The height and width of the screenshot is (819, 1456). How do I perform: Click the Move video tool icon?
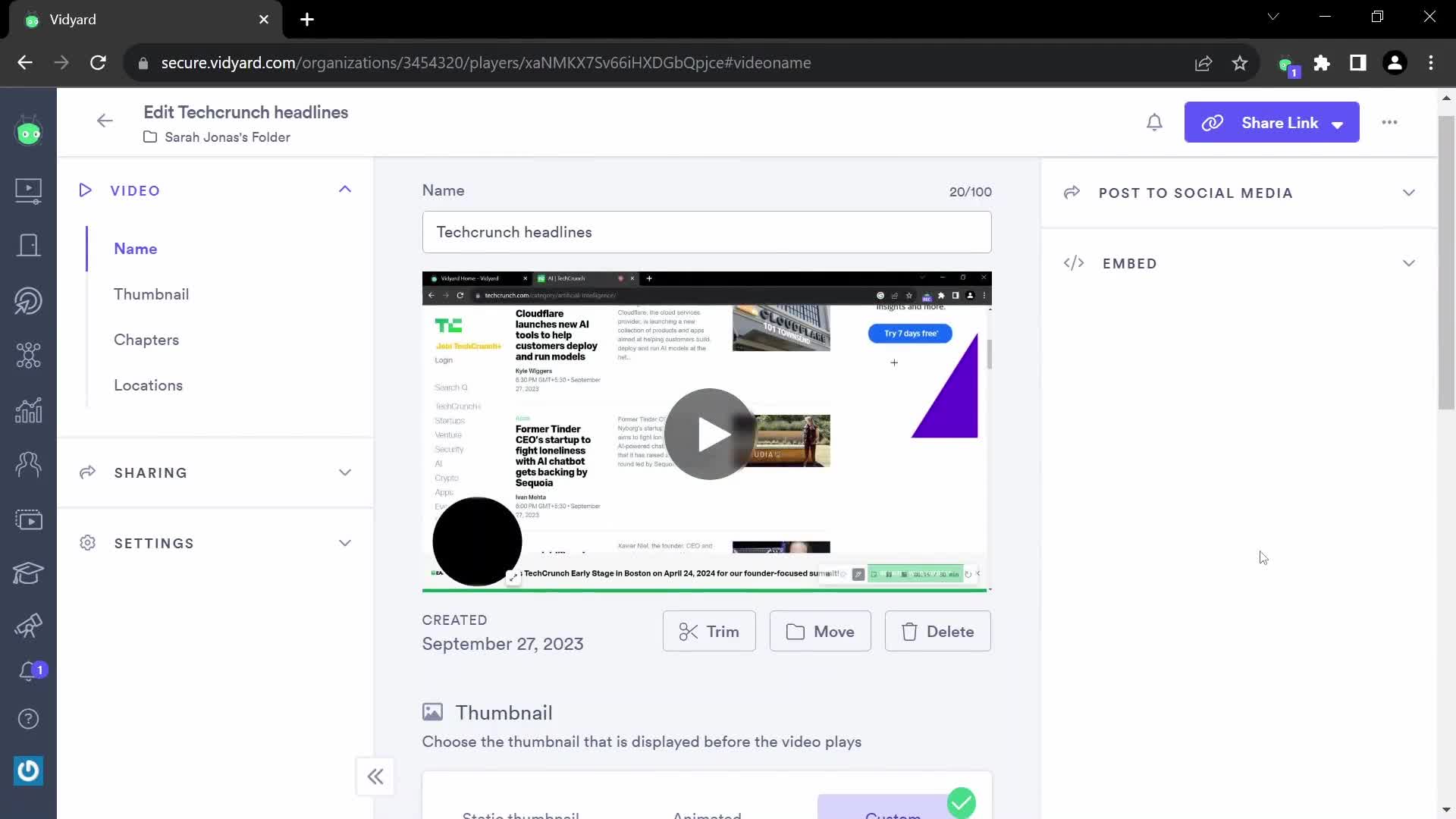click(796, 631)
